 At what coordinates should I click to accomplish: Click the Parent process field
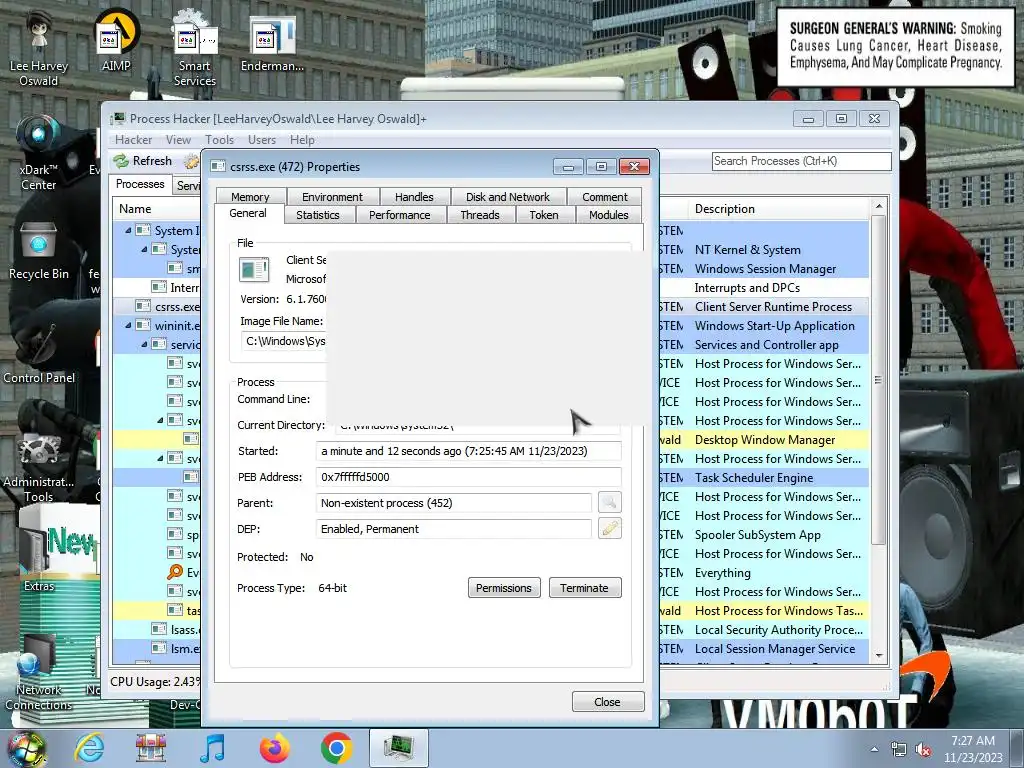[454, 502]
